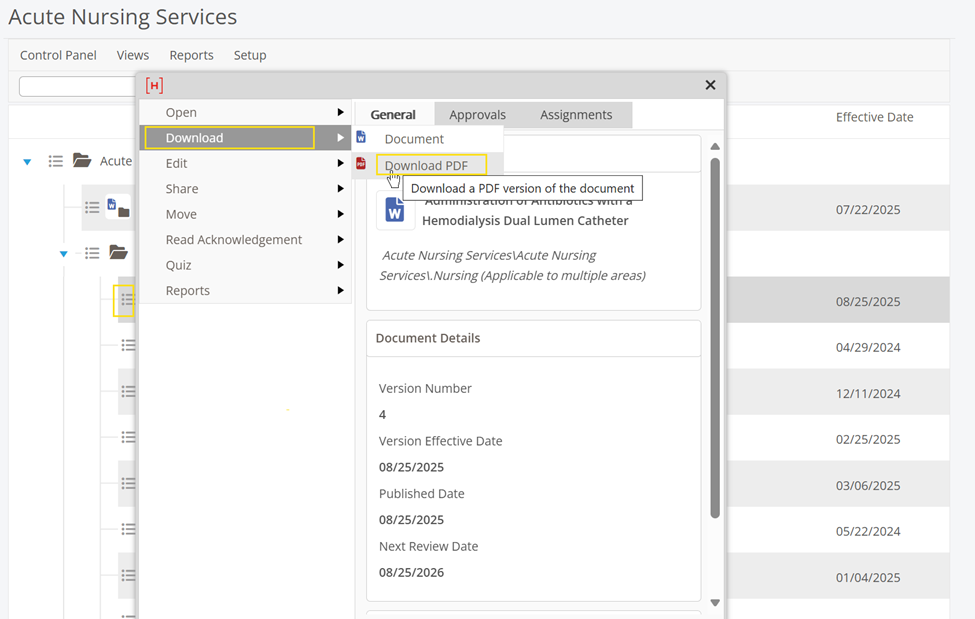Switch to the Assignments tab

tap(576, 115)
